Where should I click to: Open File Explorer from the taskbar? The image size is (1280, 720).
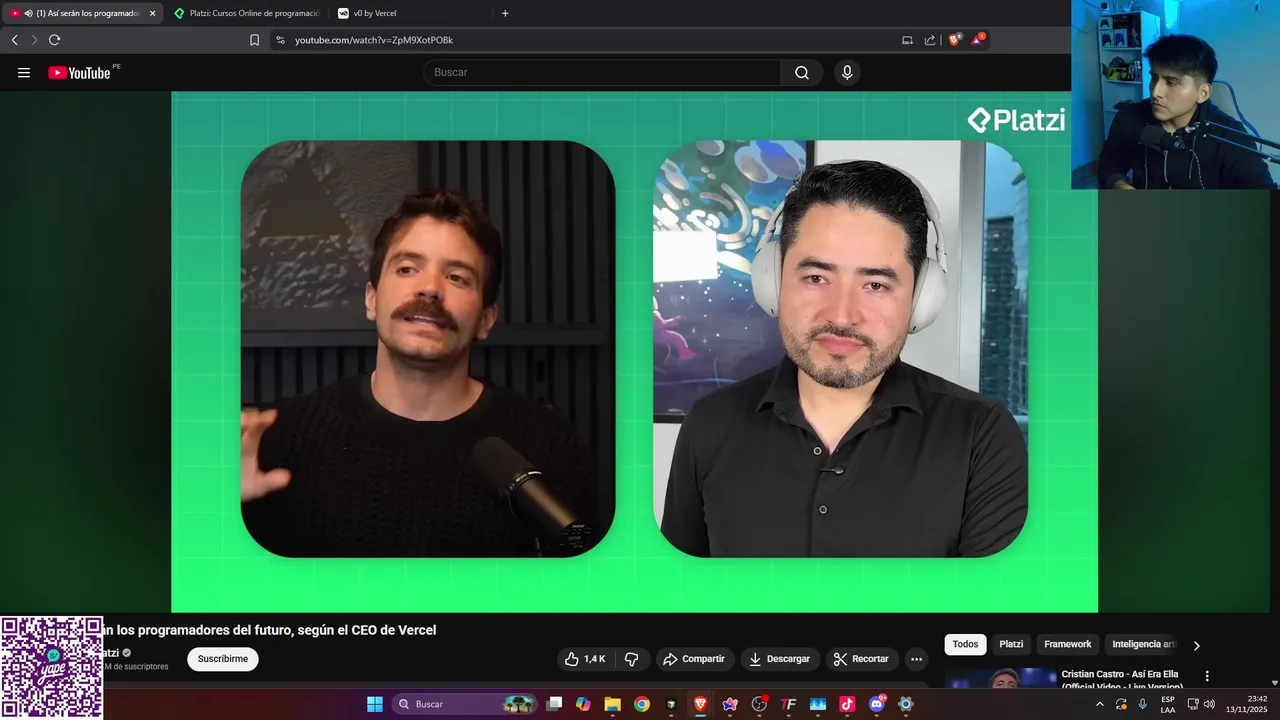point(612,704)
